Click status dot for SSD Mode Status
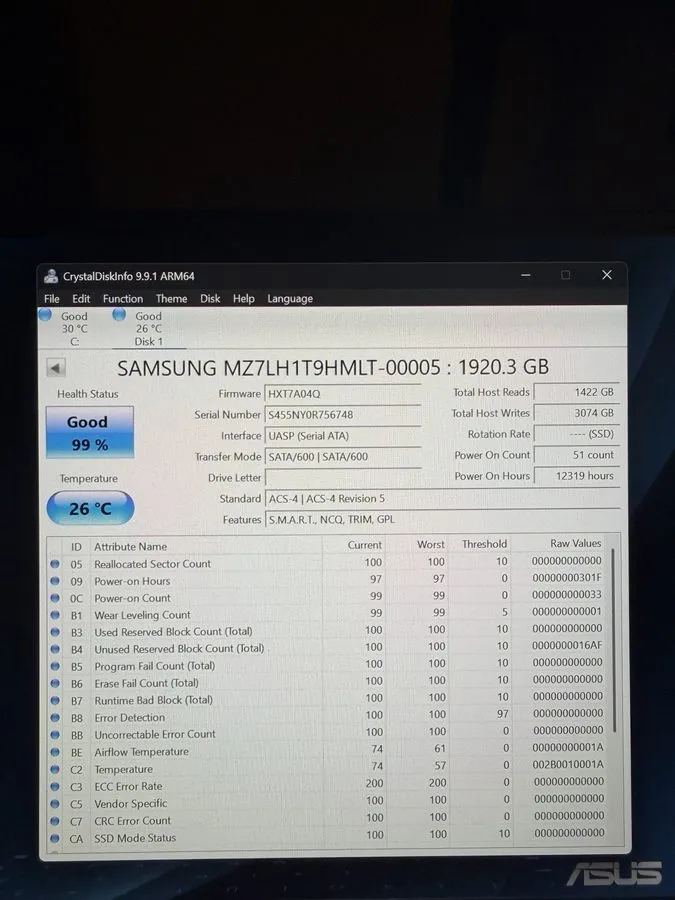 55,838
